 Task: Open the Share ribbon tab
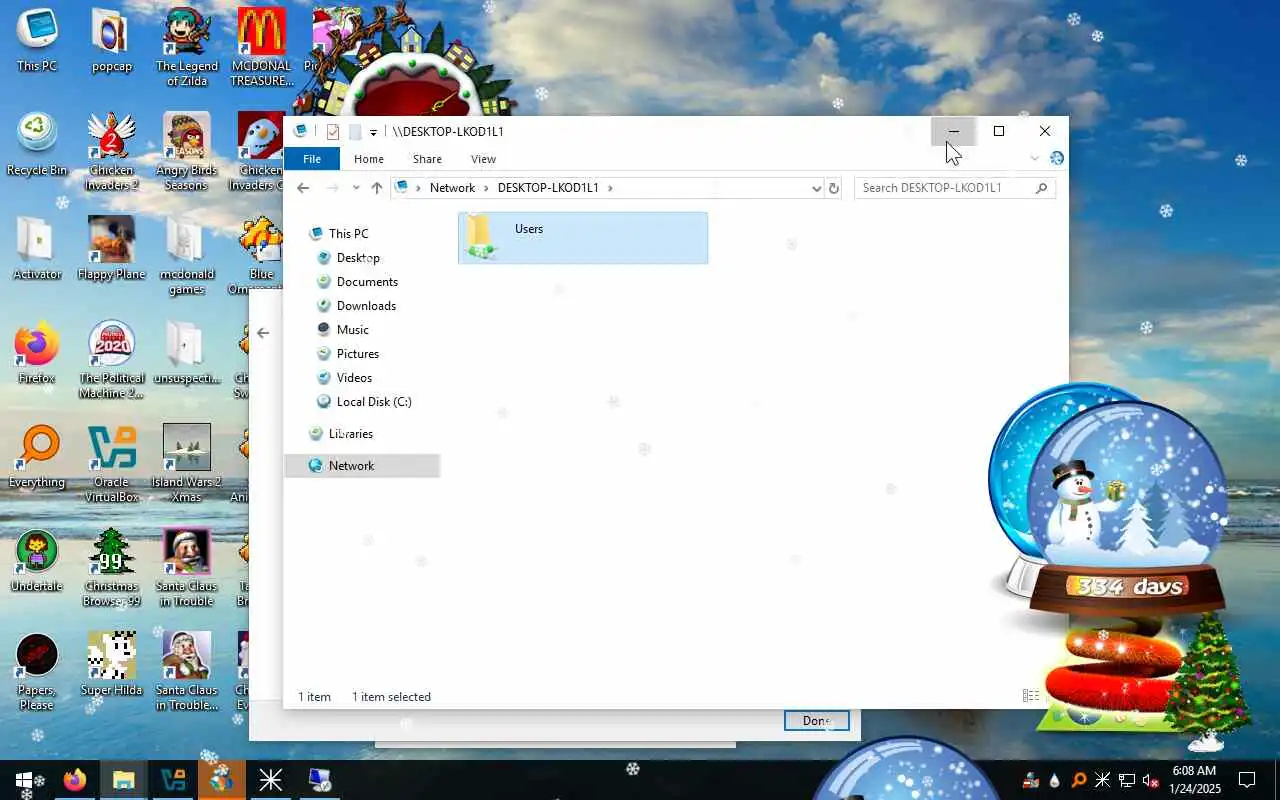pyautogui.click(x=427, y=159)
